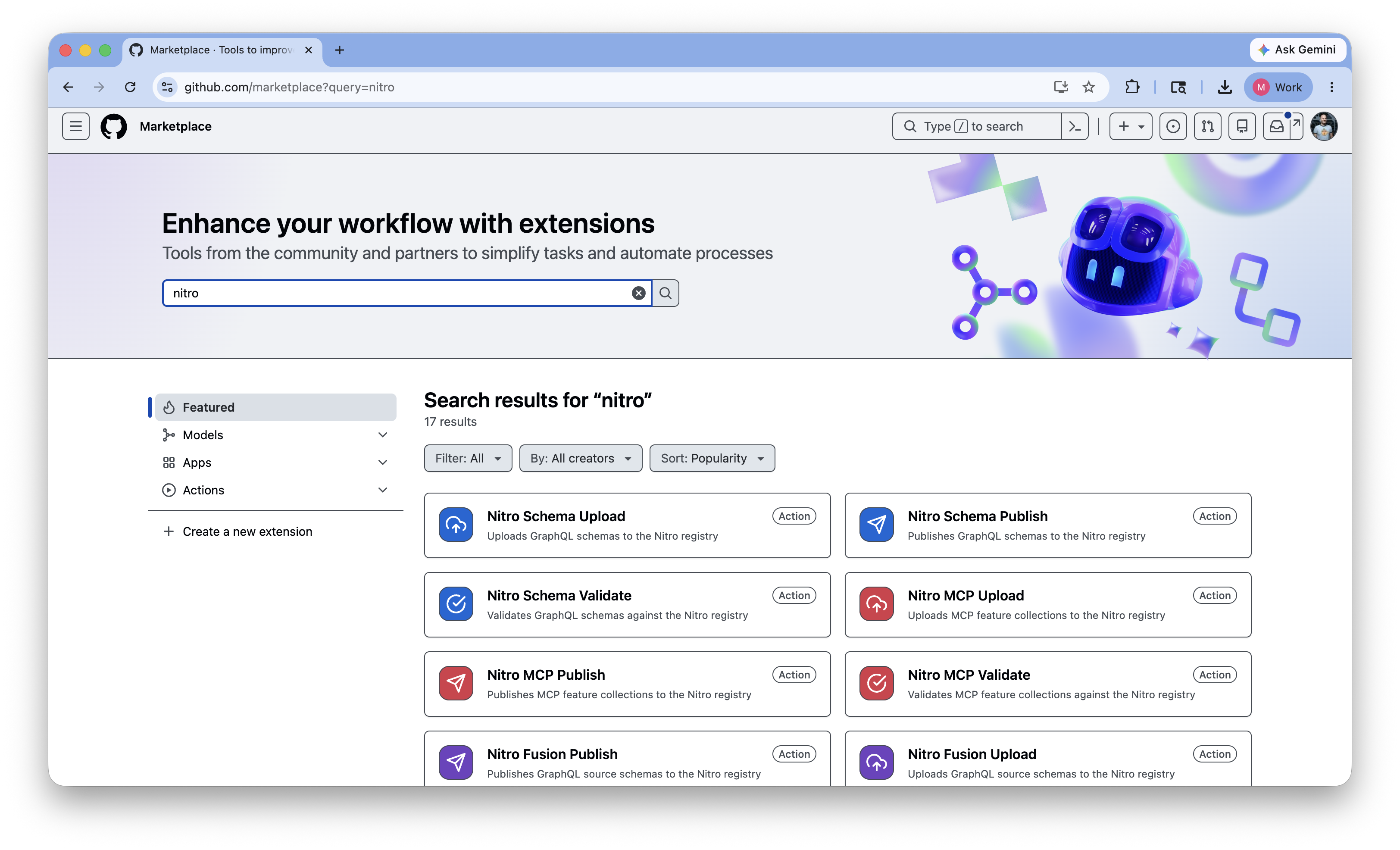Open the Issues icon in header

coord(1173,126)
